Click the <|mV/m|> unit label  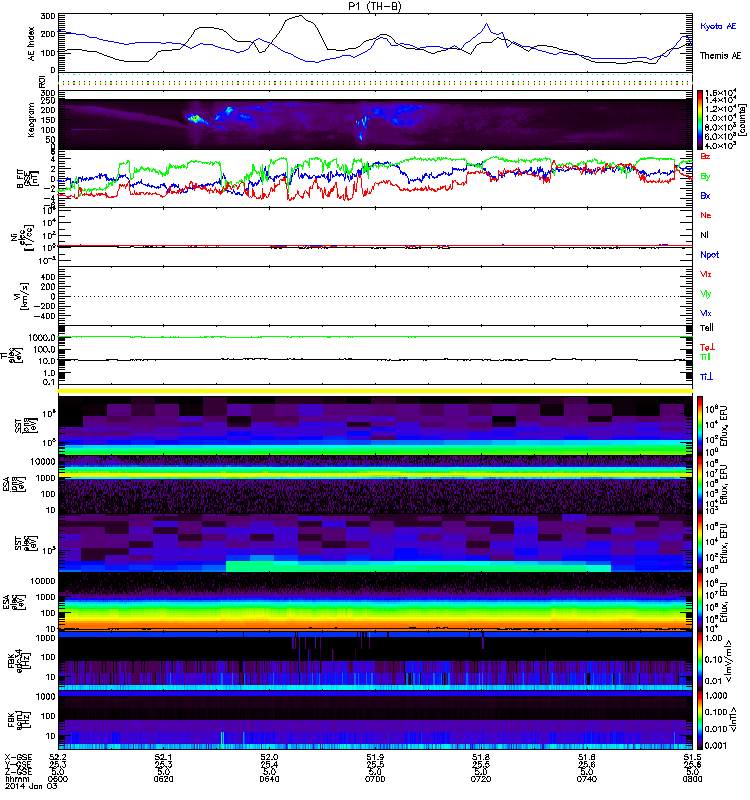click(729, 662)
